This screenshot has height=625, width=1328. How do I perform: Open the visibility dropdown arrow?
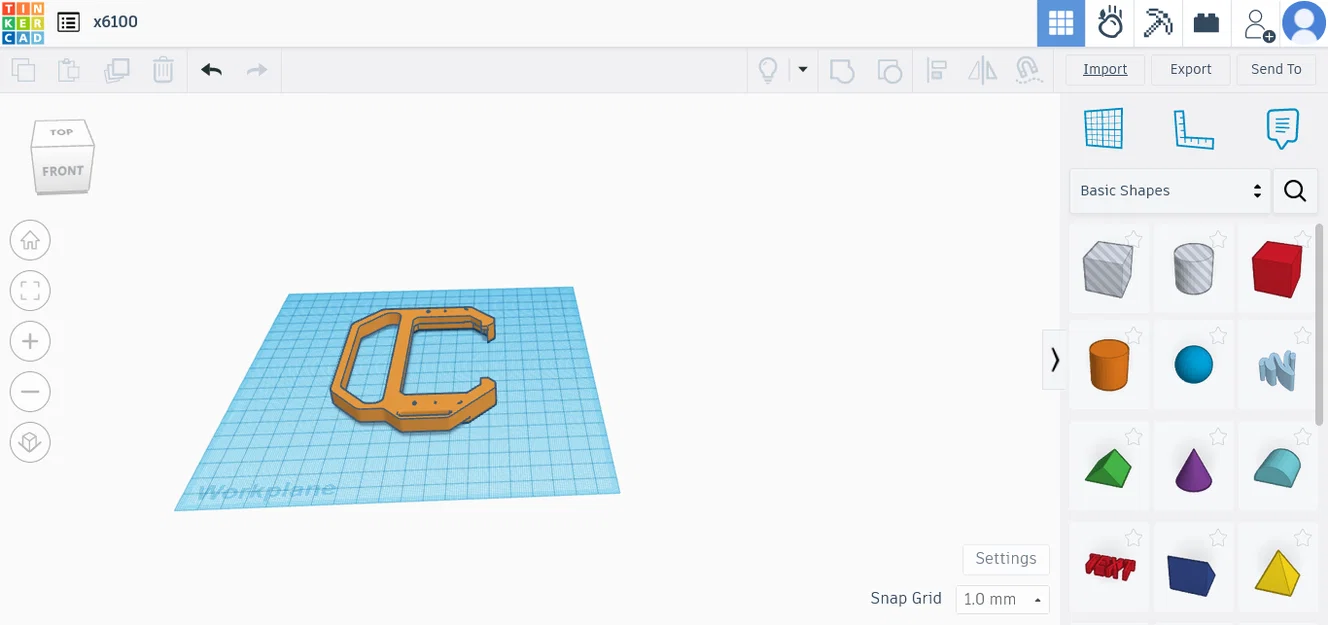(802, 70)
